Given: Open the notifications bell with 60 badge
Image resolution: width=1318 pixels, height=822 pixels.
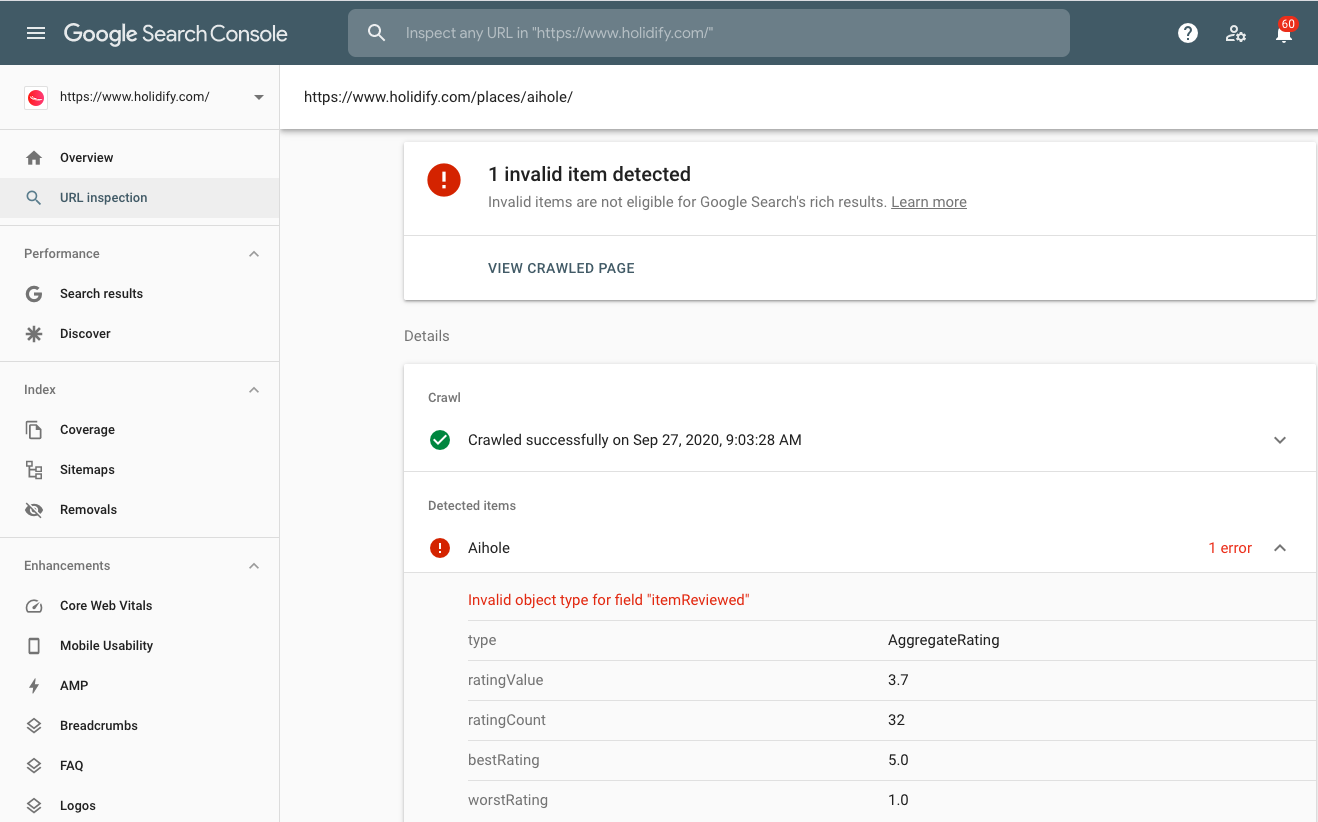Looking at the screenshot, I should (1284, 34).
